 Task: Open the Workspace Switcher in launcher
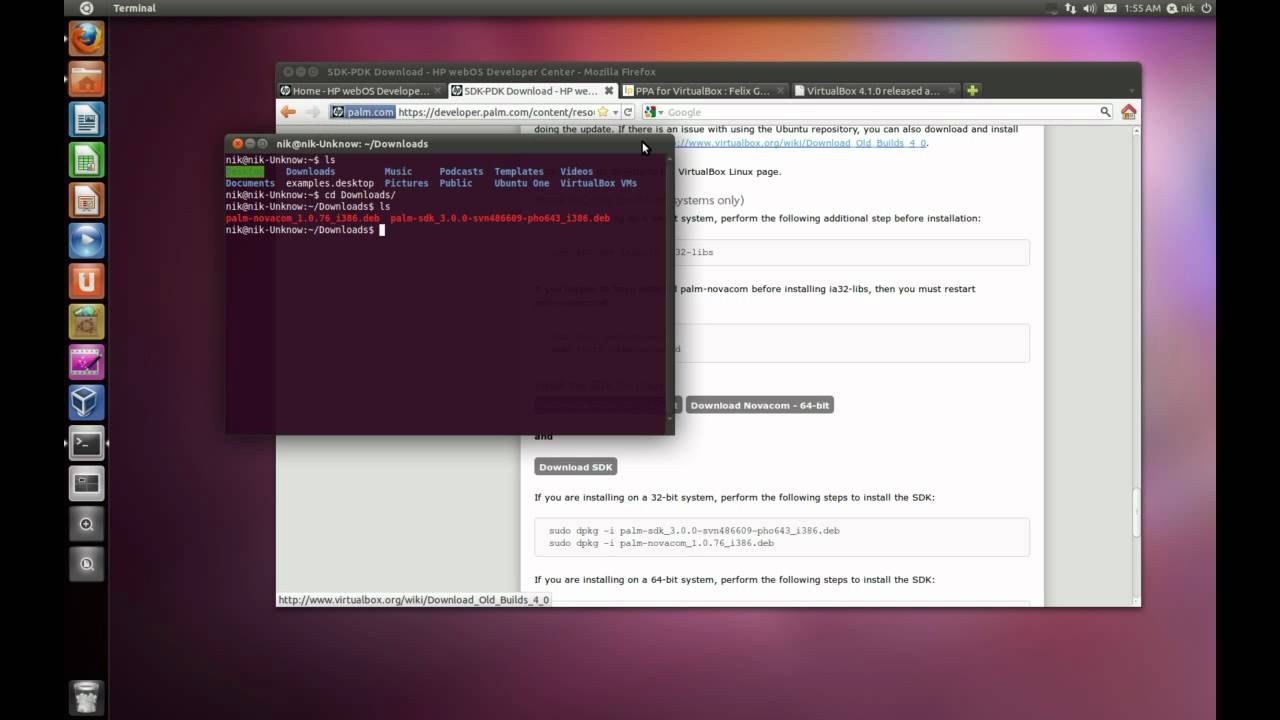[86, 484]
